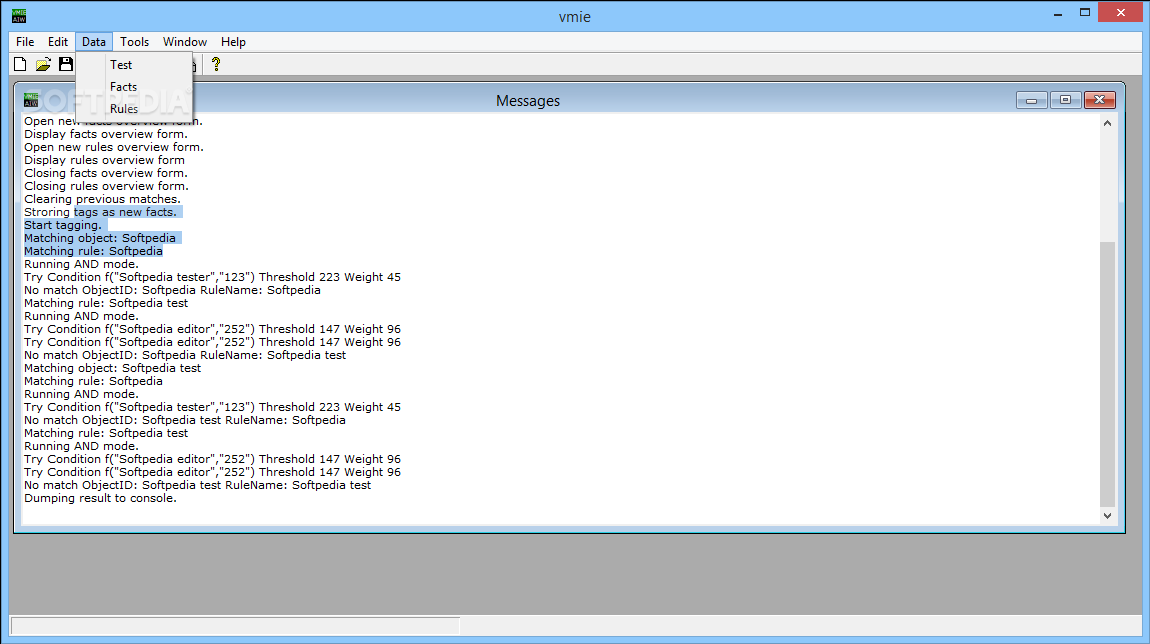Click the Save diskette toolbar icon

coord(66,65)
